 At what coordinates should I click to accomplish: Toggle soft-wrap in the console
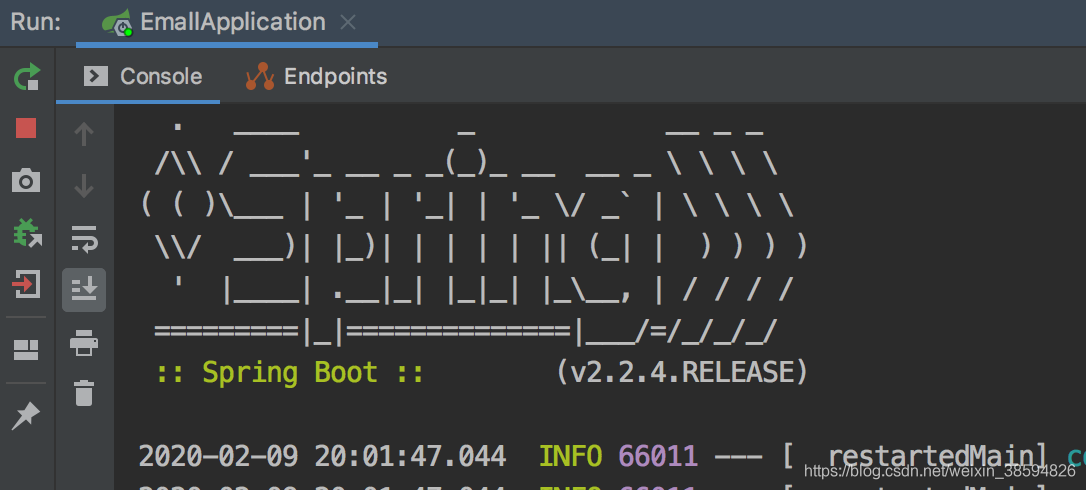(x=84, y=238)
